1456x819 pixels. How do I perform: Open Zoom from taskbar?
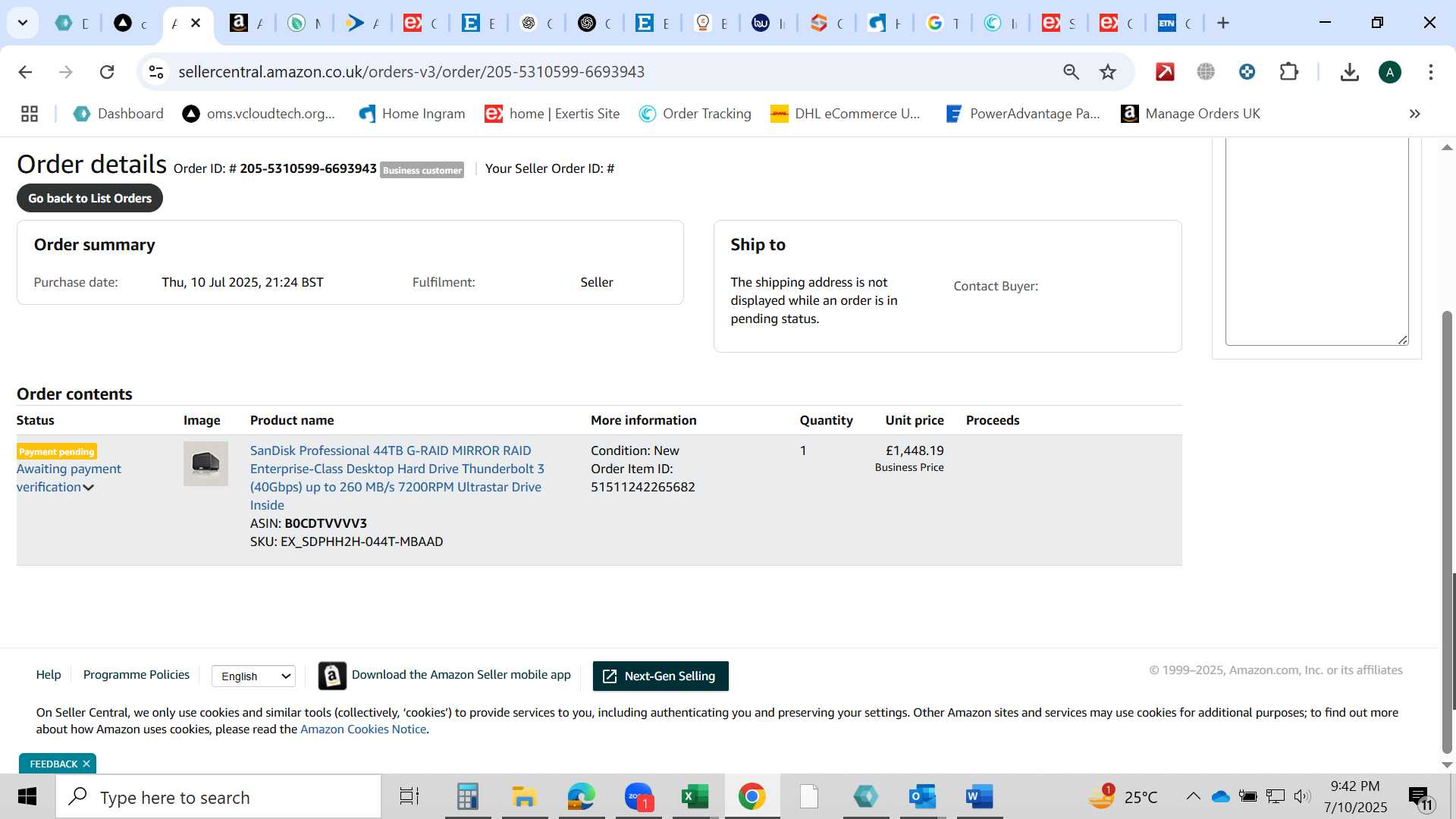[639, 797]
